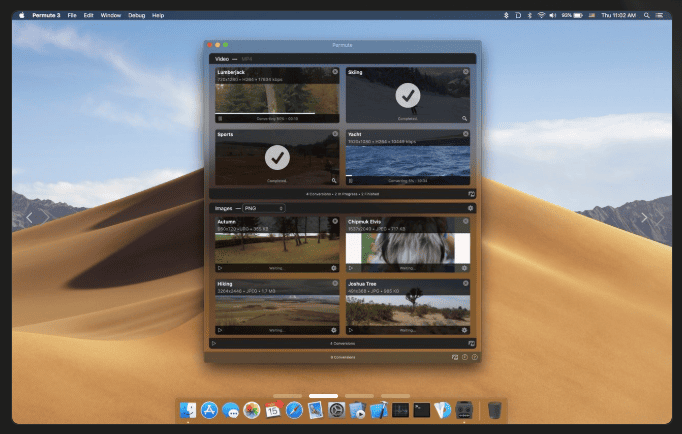Viewport: 682px width, 434px height.
Task: Go to previous slide with left chevron arrow
Action: (x=29, y=217)
